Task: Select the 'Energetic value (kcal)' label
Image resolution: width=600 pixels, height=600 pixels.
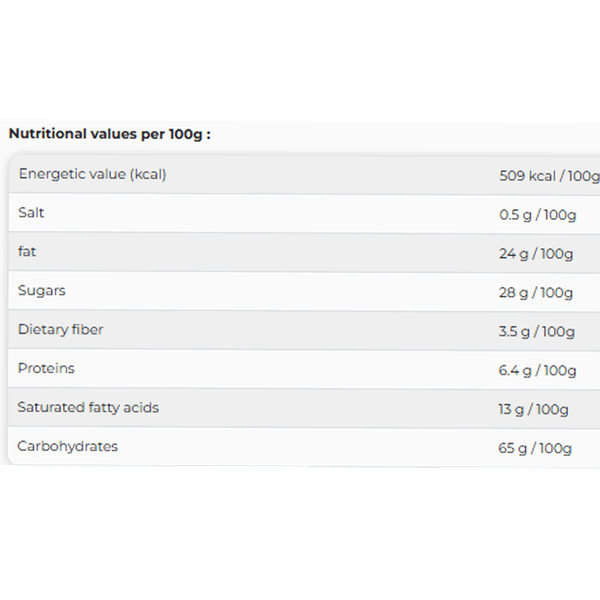Action: 92,174
